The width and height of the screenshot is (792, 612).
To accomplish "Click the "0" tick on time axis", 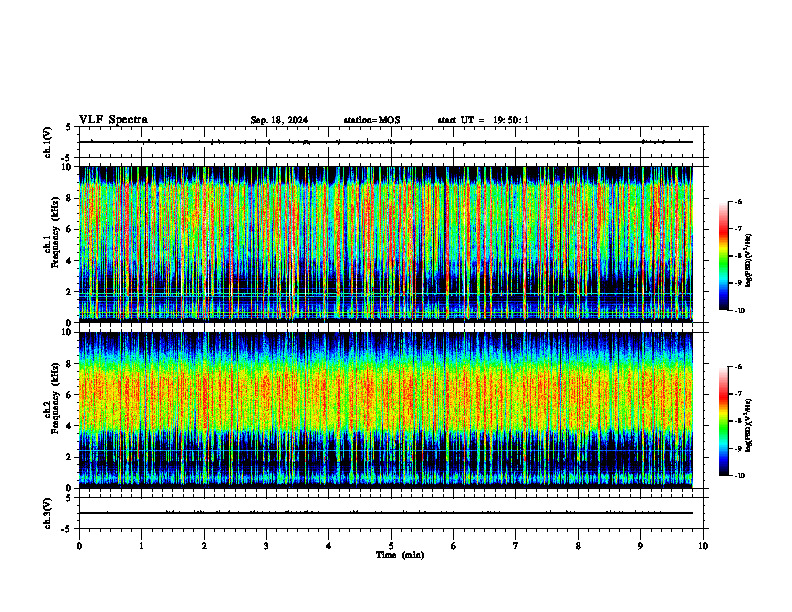I will 79,546.
